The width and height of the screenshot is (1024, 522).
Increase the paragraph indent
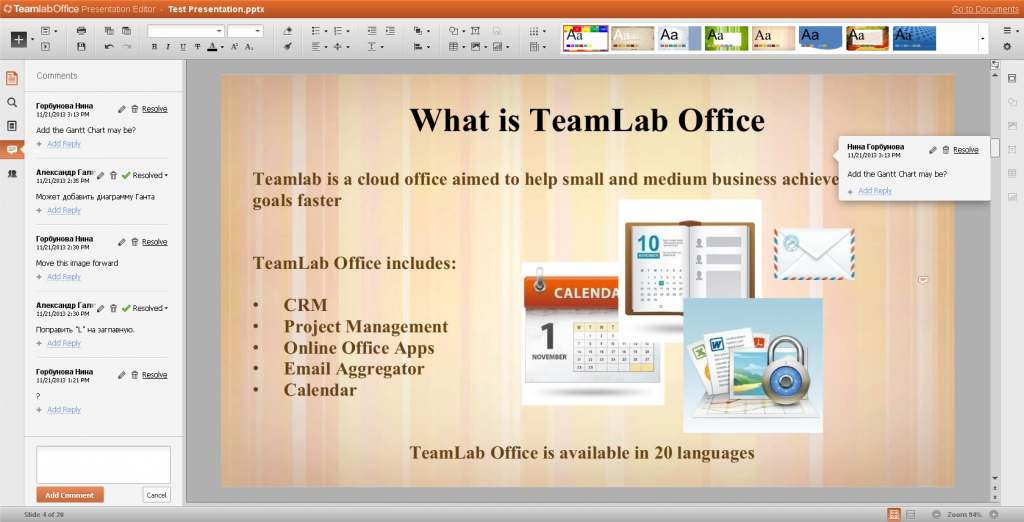click(x=391, y=31)
